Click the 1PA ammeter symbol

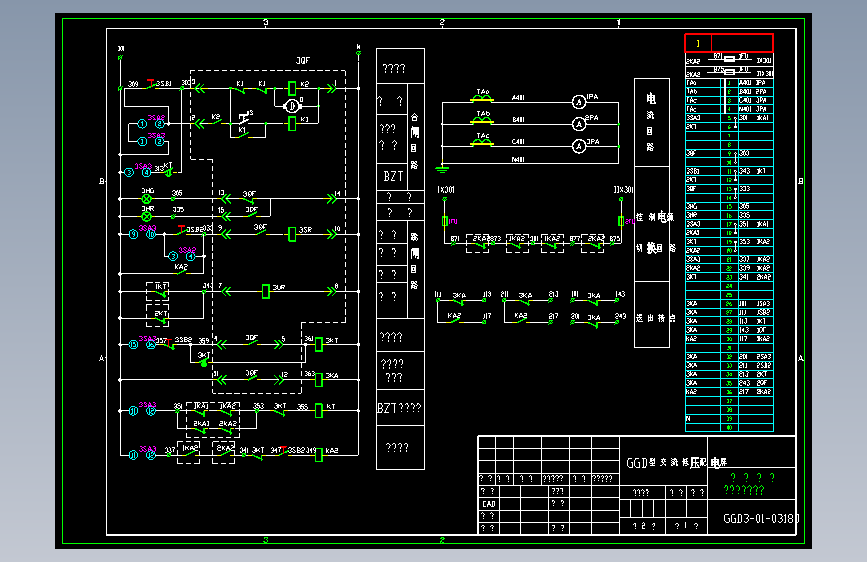tap(578, 102)
